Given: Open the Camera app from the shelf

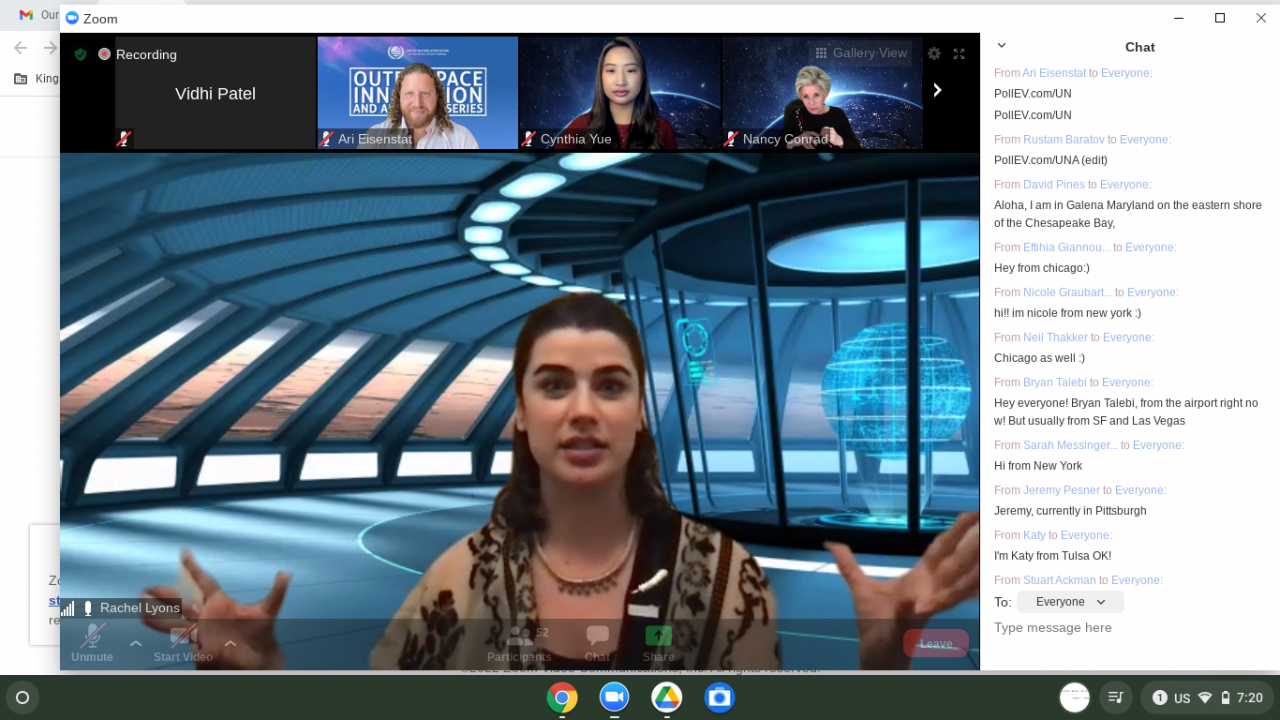Looking at the screenshot, I should pyautogui.click(x=719, y=697).
